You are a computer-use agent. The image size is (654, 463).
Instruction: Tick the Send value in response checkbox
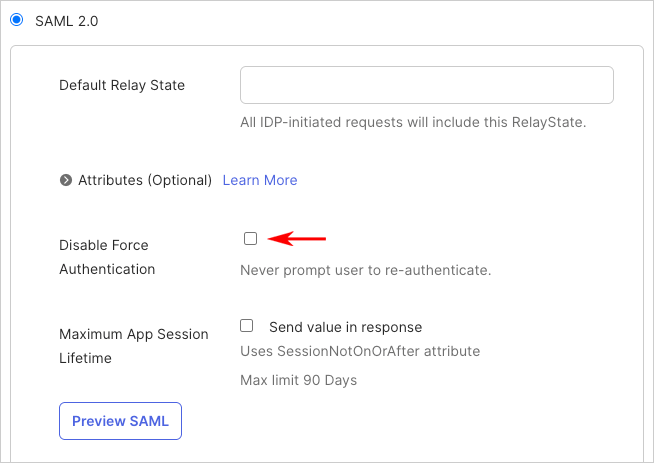tap(247, 326)
